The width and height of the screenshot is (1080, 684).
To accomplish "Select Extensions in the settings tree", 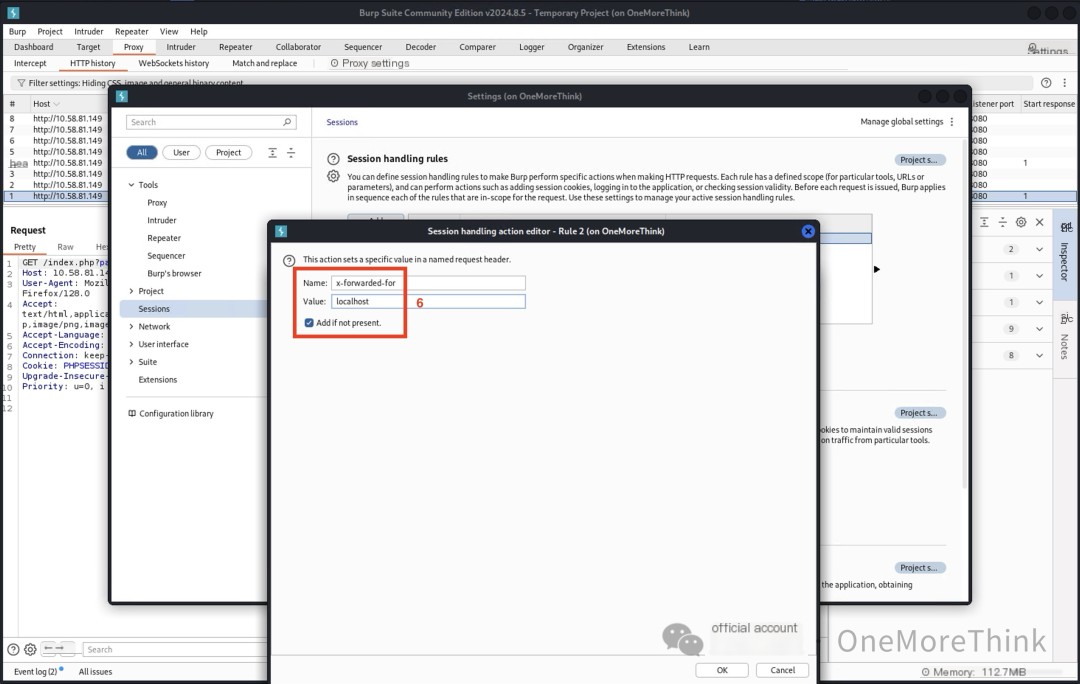I will (x=158, y=380).
